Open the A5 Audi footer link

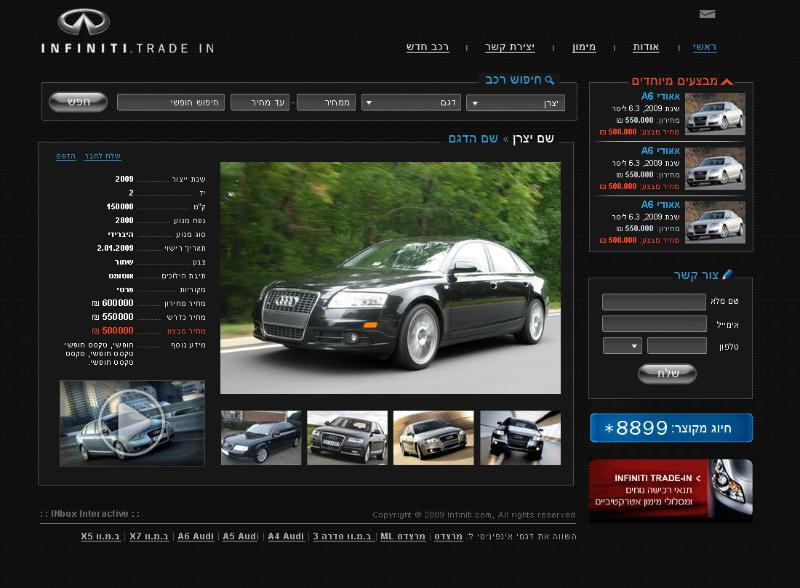pyautogui.click(x=241, y=536)
